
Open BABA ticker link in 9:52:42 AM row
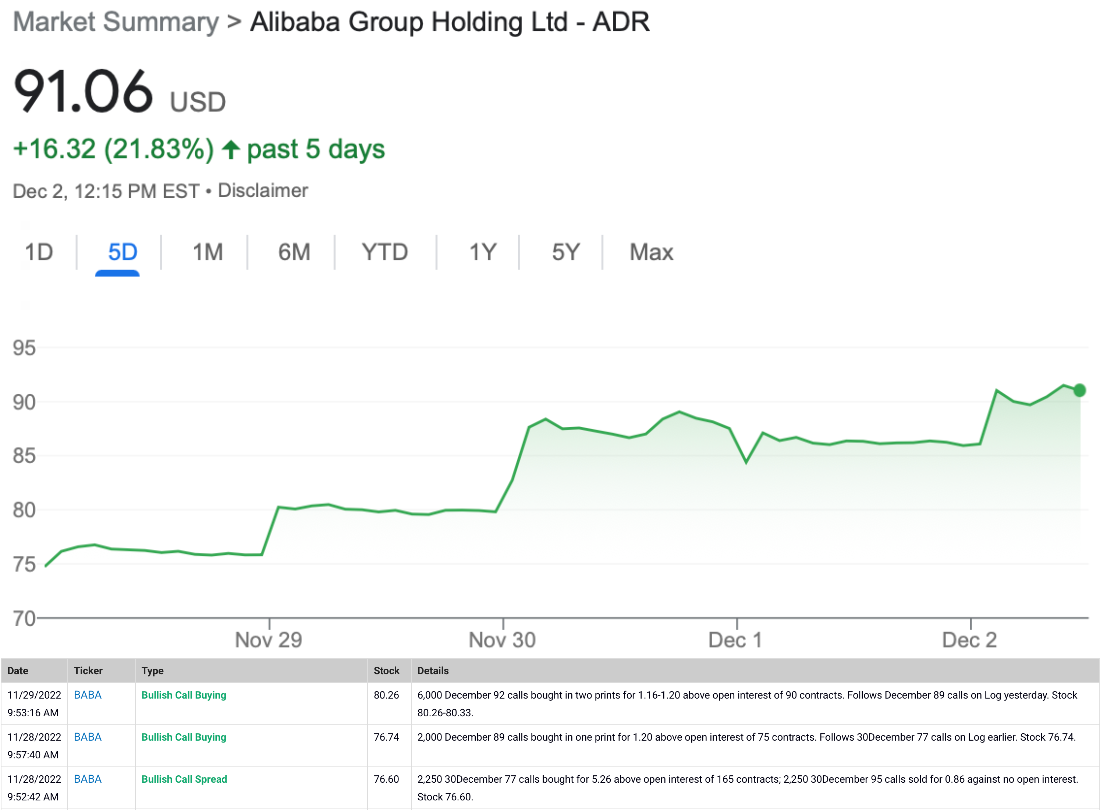pos(88,779)
